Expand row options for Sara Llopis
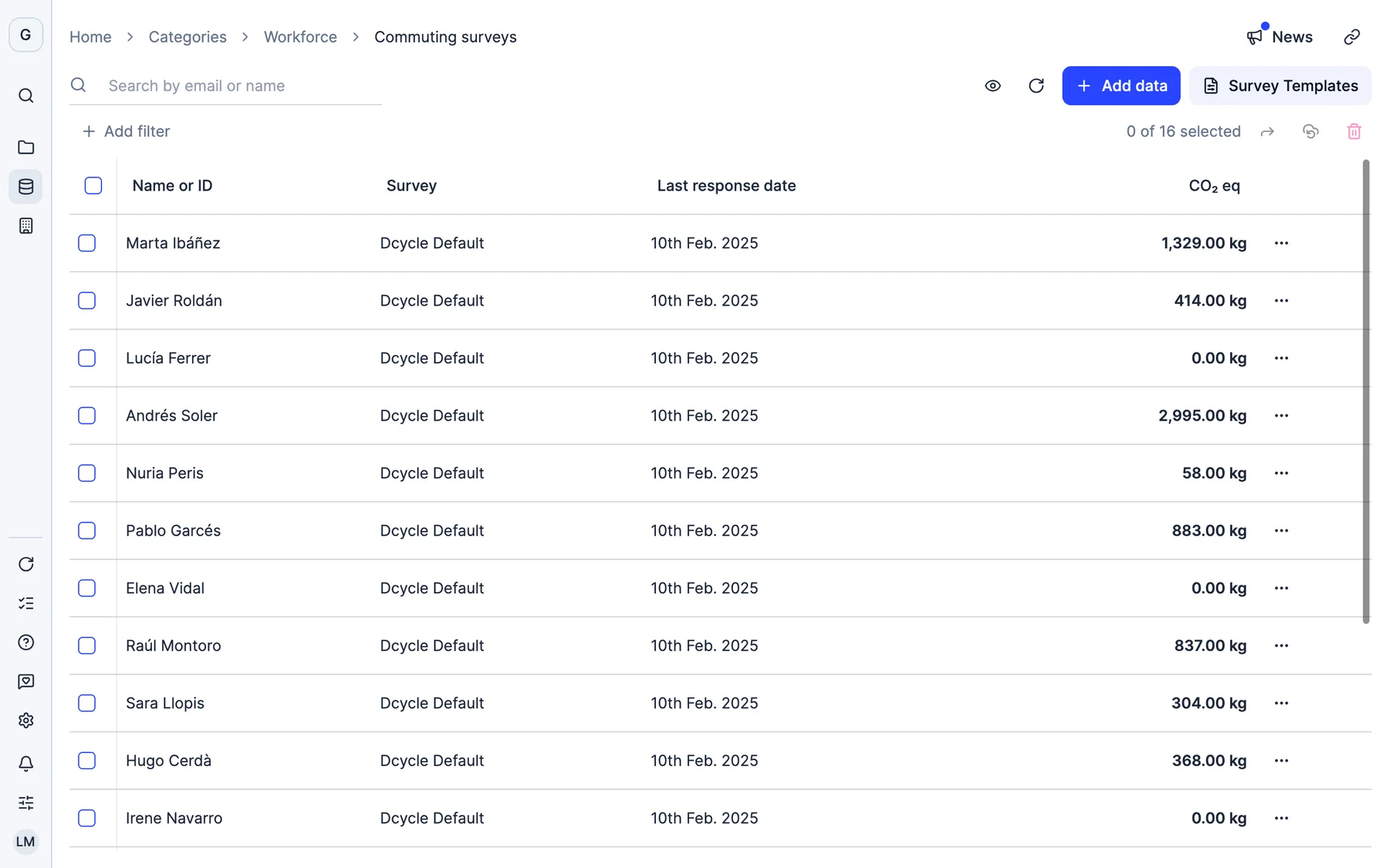 (x=1281, y=703)
